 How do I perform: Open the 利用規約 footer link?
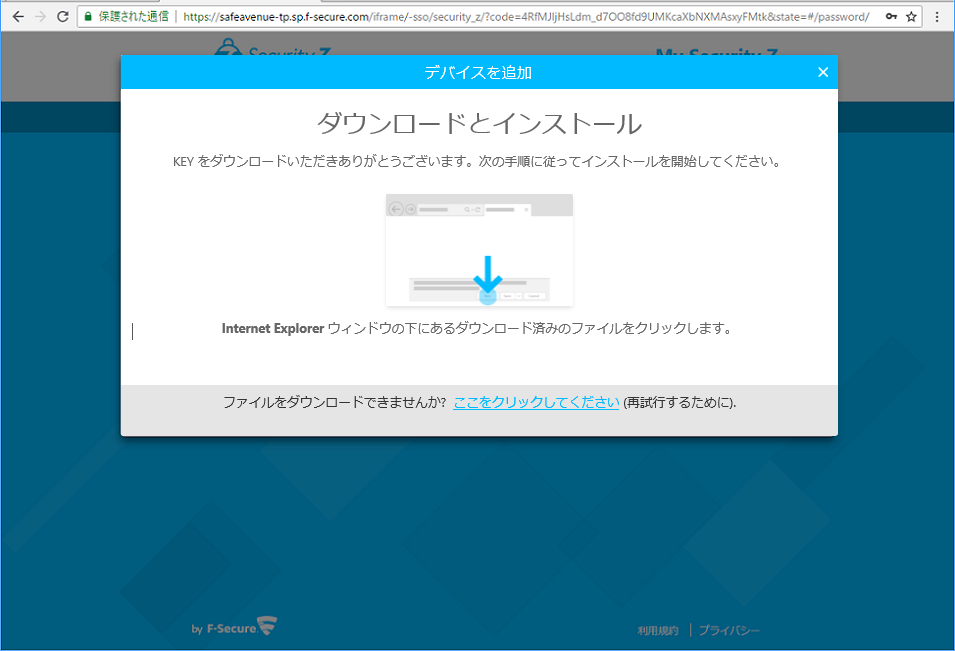(658, 630)
